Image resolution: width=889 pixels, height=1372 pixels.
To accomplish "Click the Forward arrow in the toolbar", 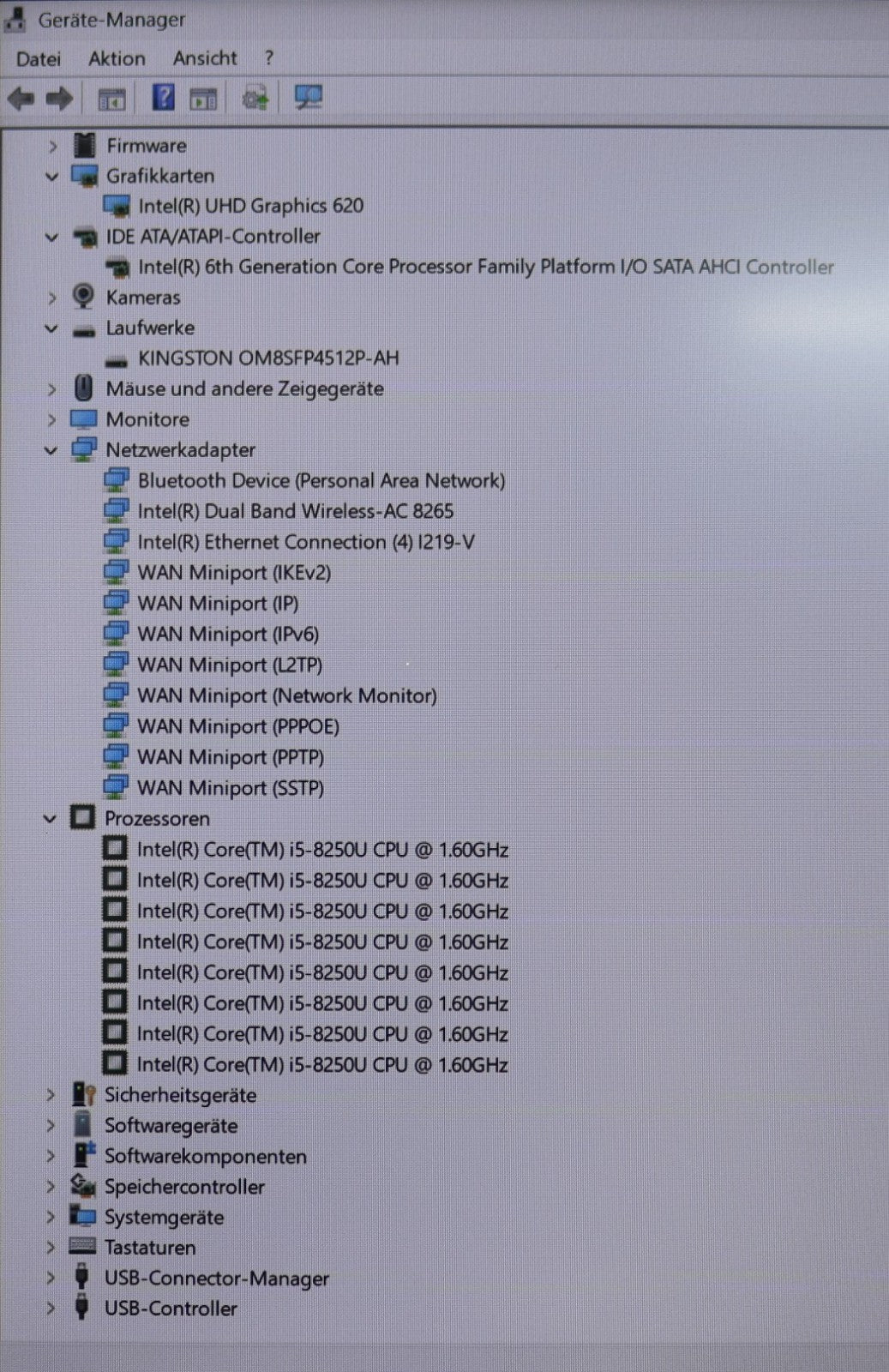I will (x=58, y=99).
